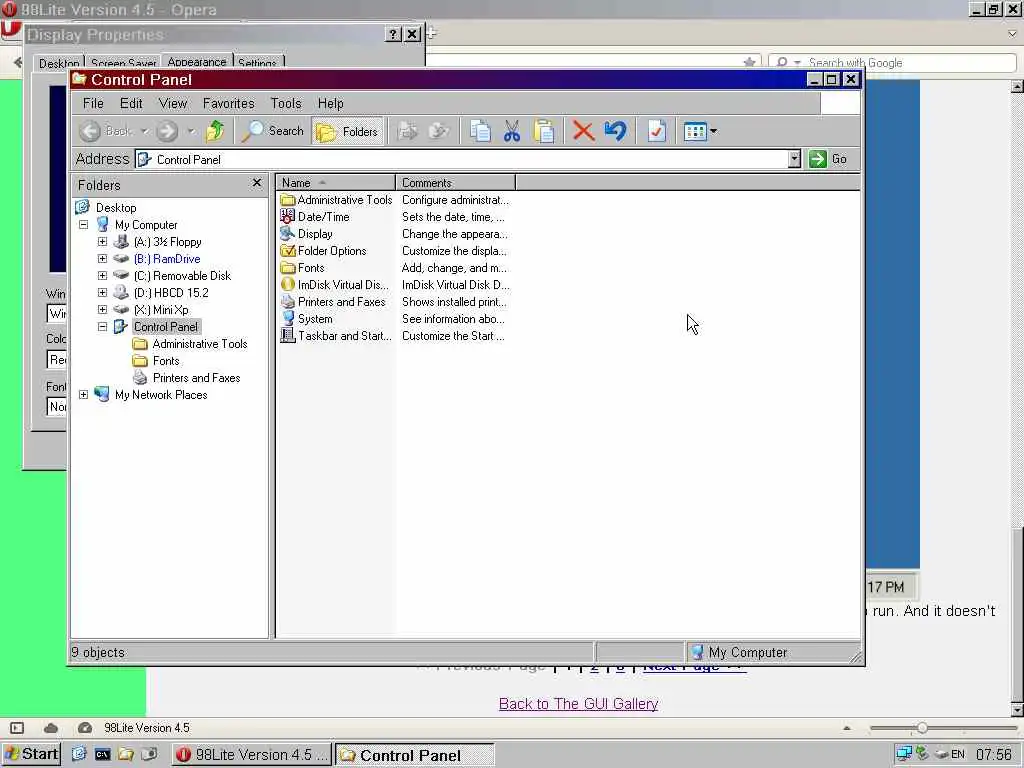Expand the (D:) HBCD 15.2 node
This screenshot has width=1024, height=768.
(x=103, y=293)
